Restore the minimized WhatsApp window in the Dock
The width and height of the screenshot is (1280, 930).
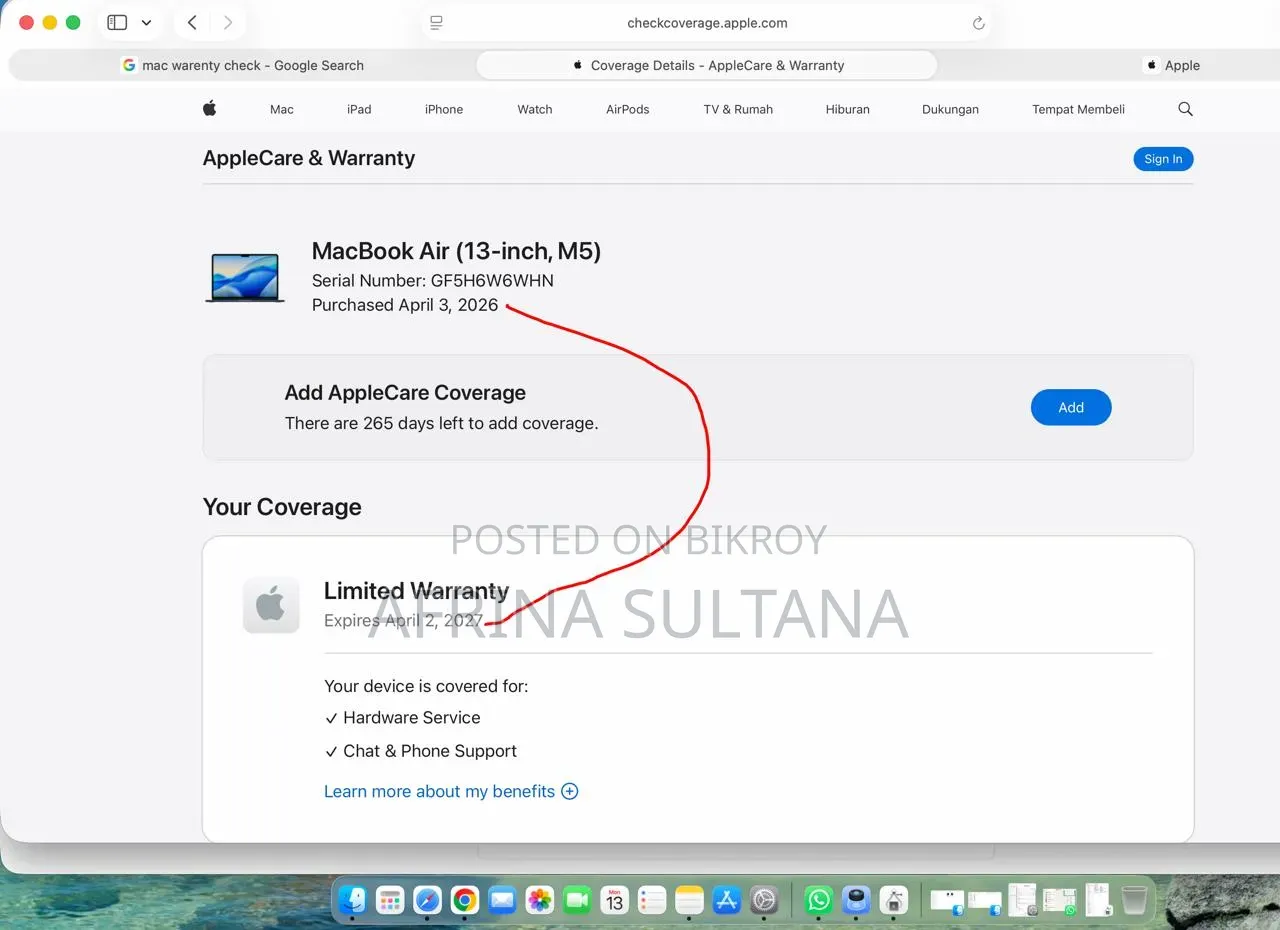click(x=1059, y=900)
